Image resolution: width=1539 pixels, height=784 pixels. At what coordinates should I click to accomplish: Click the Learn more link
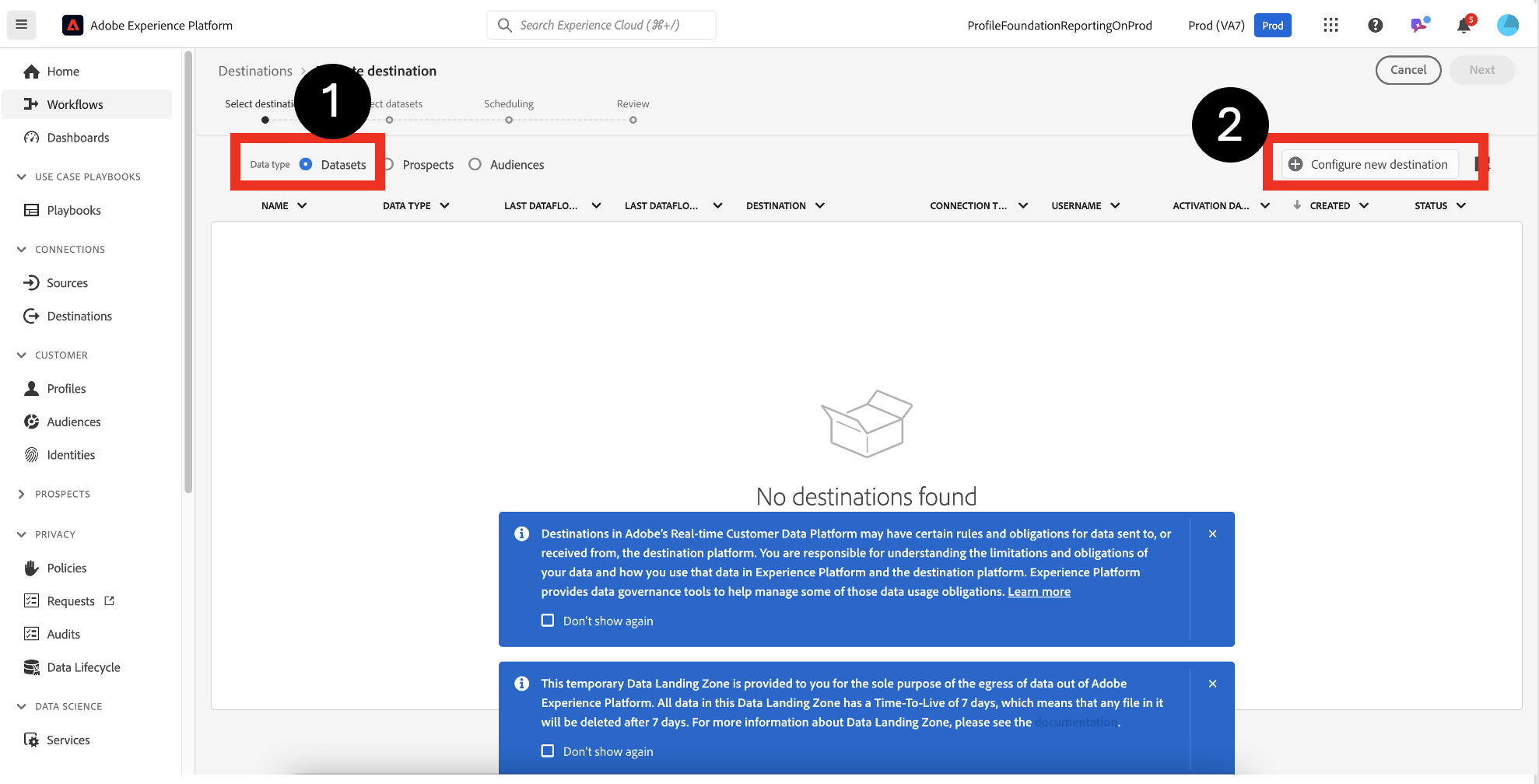(1039, 592)
